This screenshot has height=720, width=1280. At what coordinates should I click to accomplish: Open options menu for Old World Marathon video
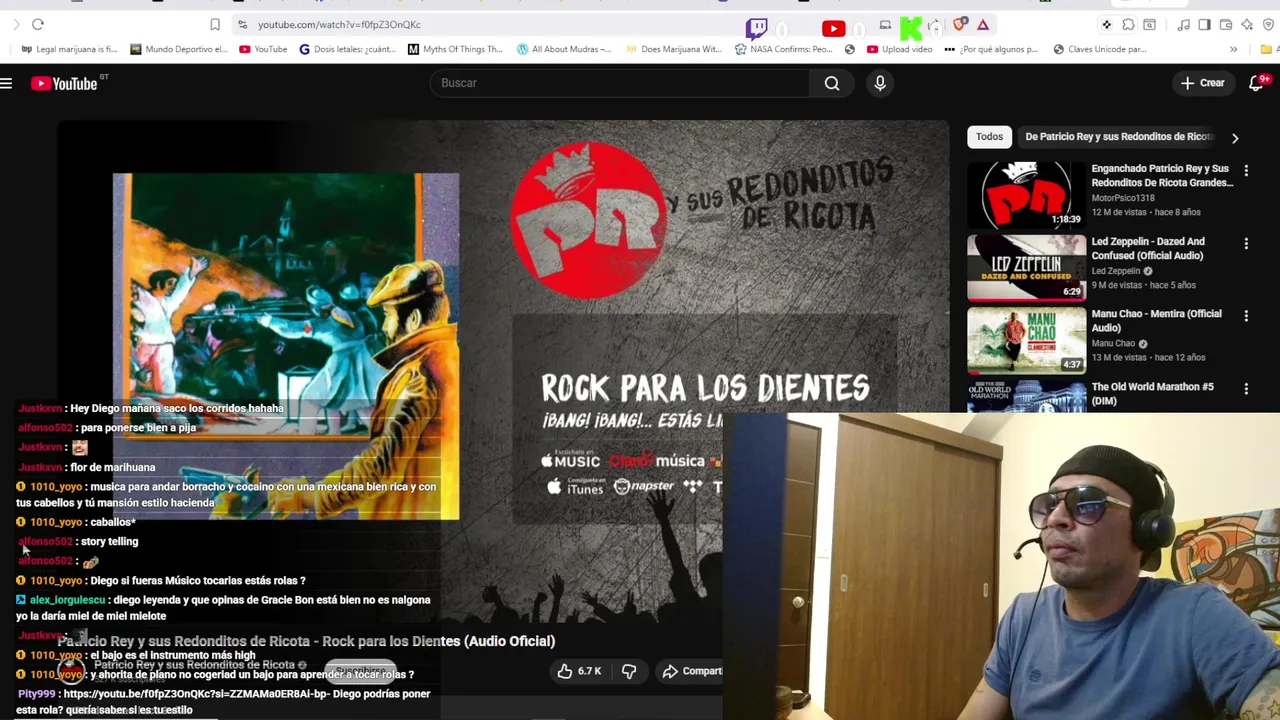[1246, 389]
